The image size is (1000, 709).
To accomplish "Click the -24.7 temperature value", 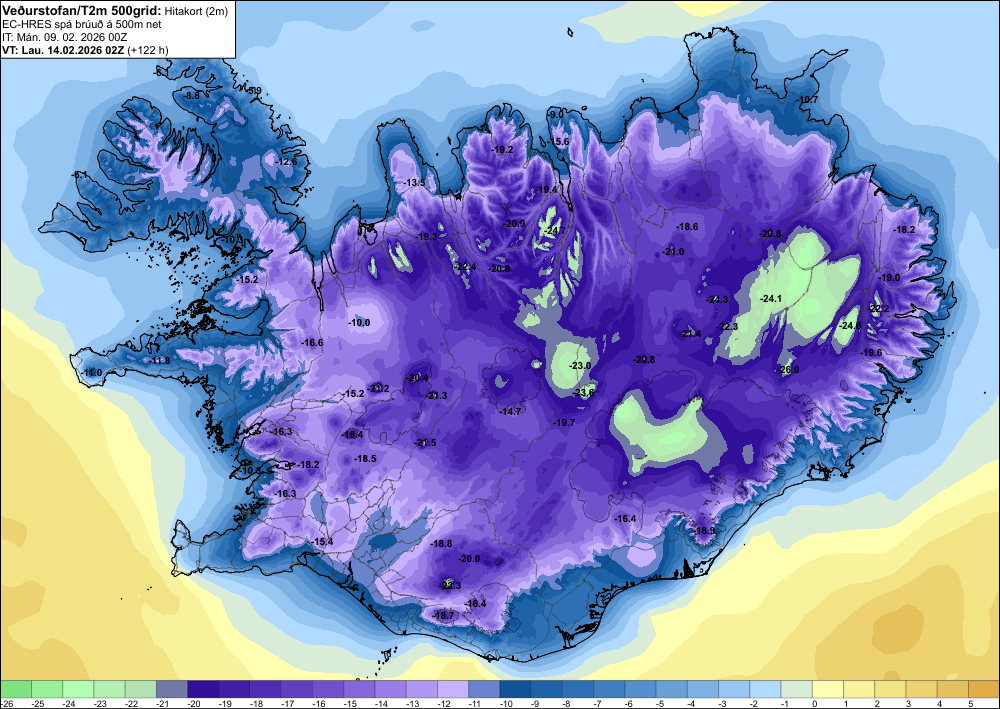I will (x=555, y=230).
